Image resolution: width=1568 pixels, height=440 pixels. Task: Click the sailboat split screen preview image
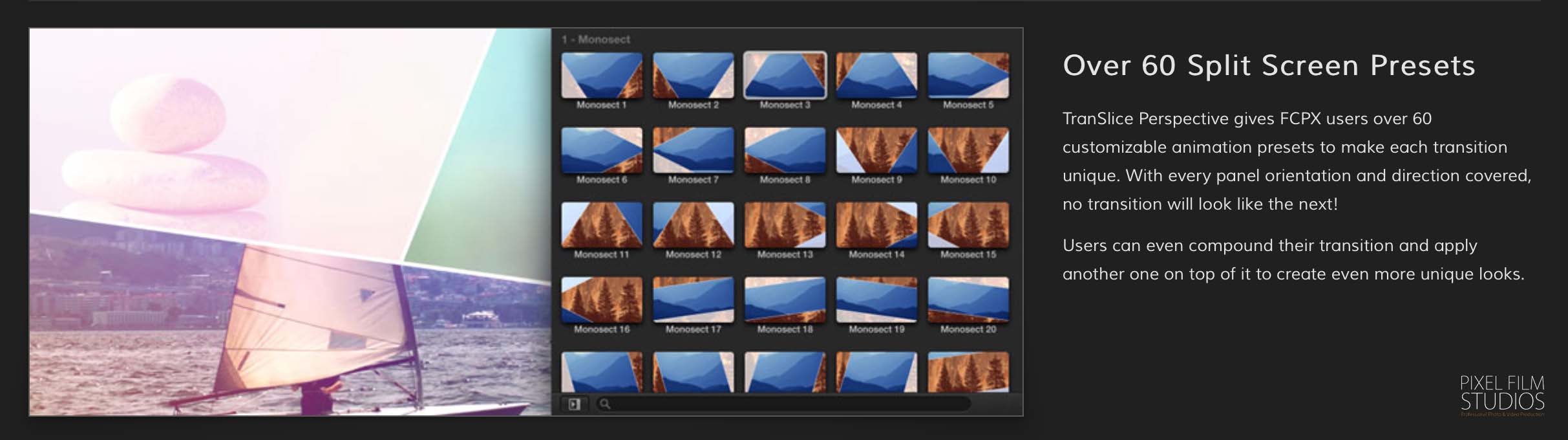290,222
